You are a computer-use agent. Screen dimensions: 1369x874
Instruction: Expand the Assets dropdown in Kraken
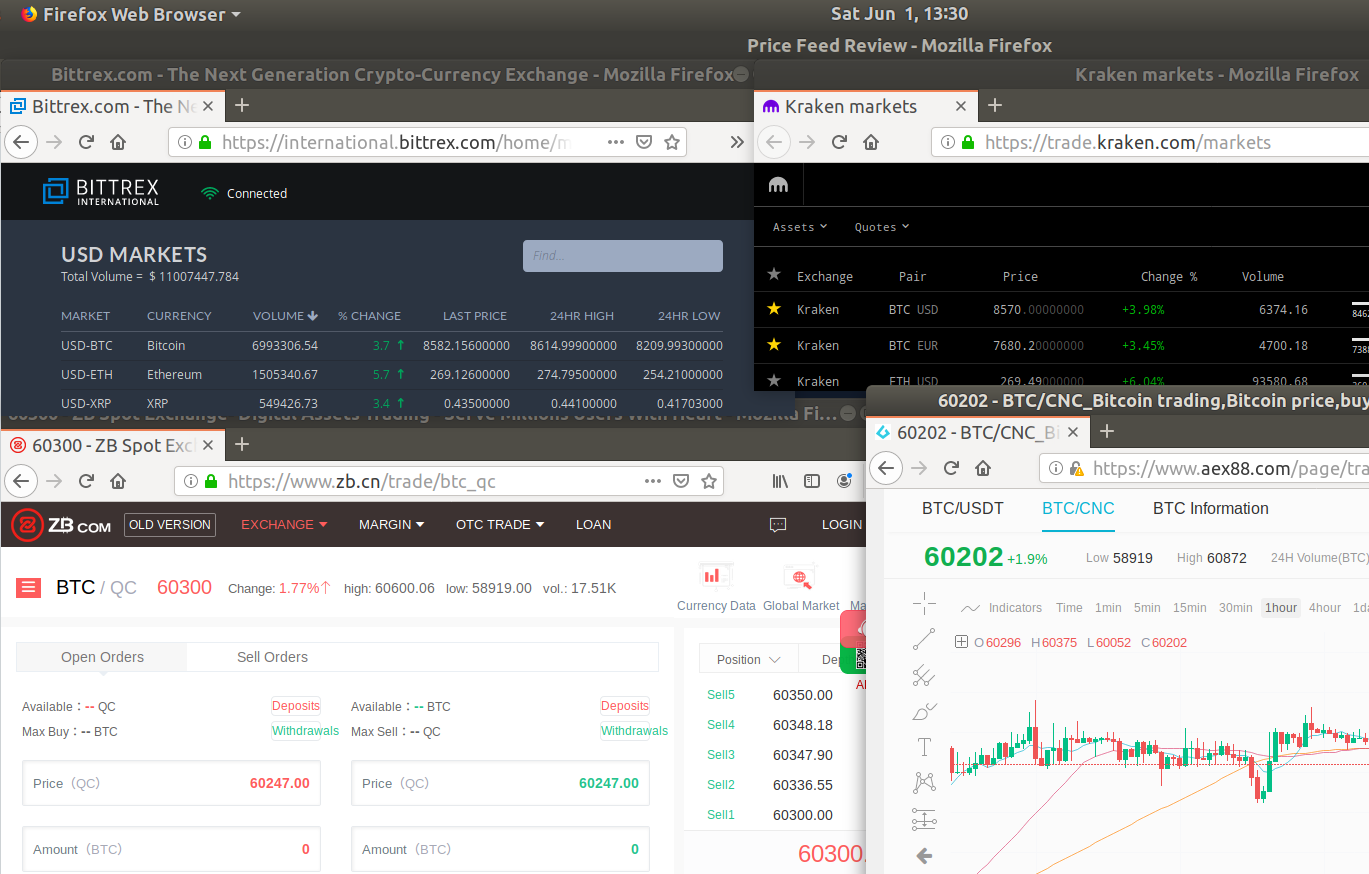click(800, 227)
